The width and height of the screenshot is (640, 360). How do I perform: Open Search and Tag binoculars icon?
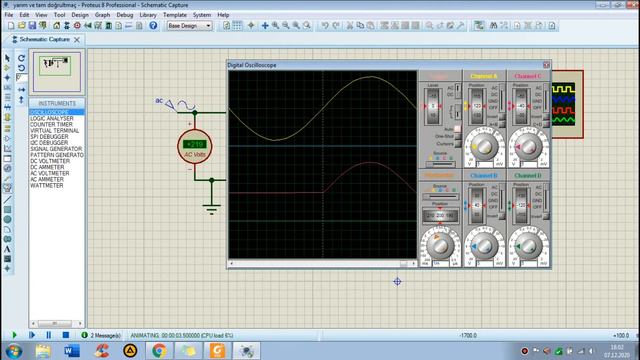pos(493,26)
